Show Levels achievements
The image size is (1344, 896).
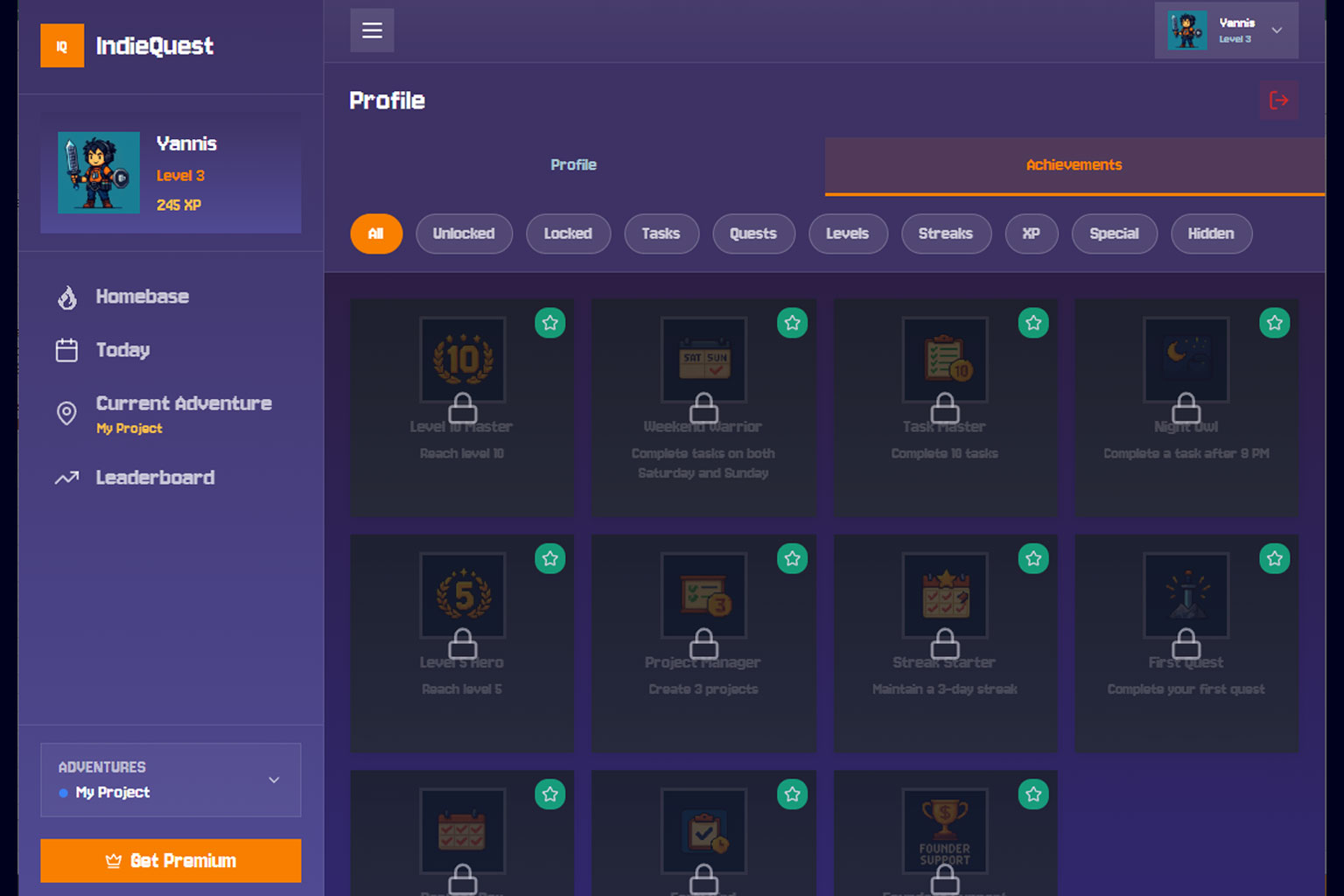point(848,234)
